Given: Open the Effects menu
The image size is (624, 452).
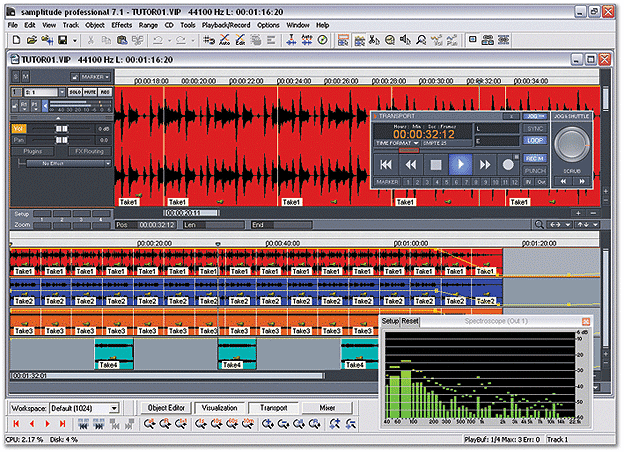Looking at the screenshot, I should click(x=122, y=25).
